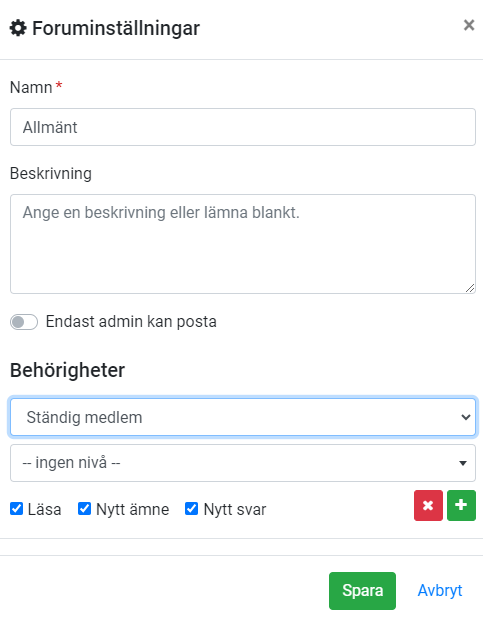Close the Foruminställningar dialog with the X
Screen dimensions: 483x623
click(469, 25)
